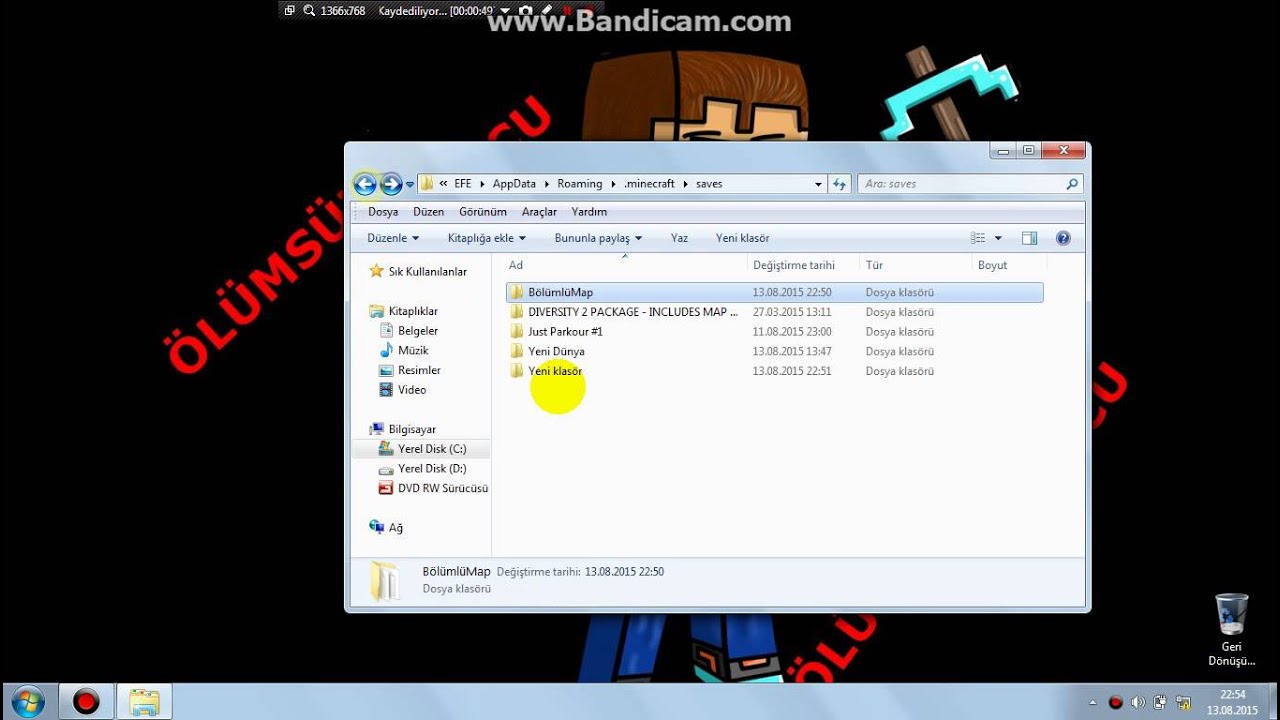Open Geri Dönüşüm recycle bin desktop icon
Screen dimensions: 1280x720
(1231, 630)
